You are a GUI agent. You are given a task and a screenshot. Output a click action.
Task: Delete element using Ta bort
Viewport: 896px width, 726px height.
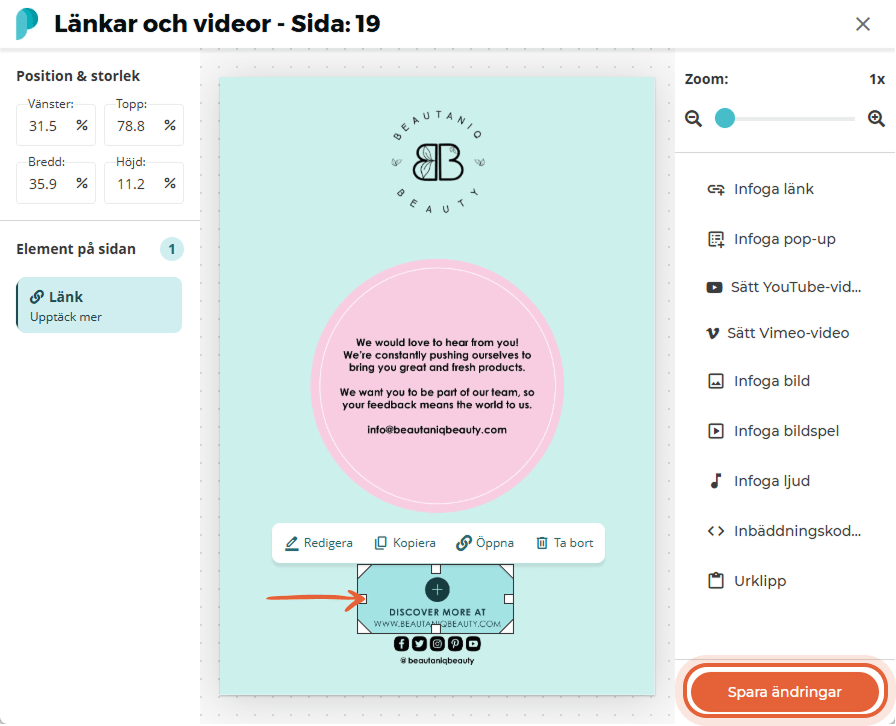click(565, 542)
